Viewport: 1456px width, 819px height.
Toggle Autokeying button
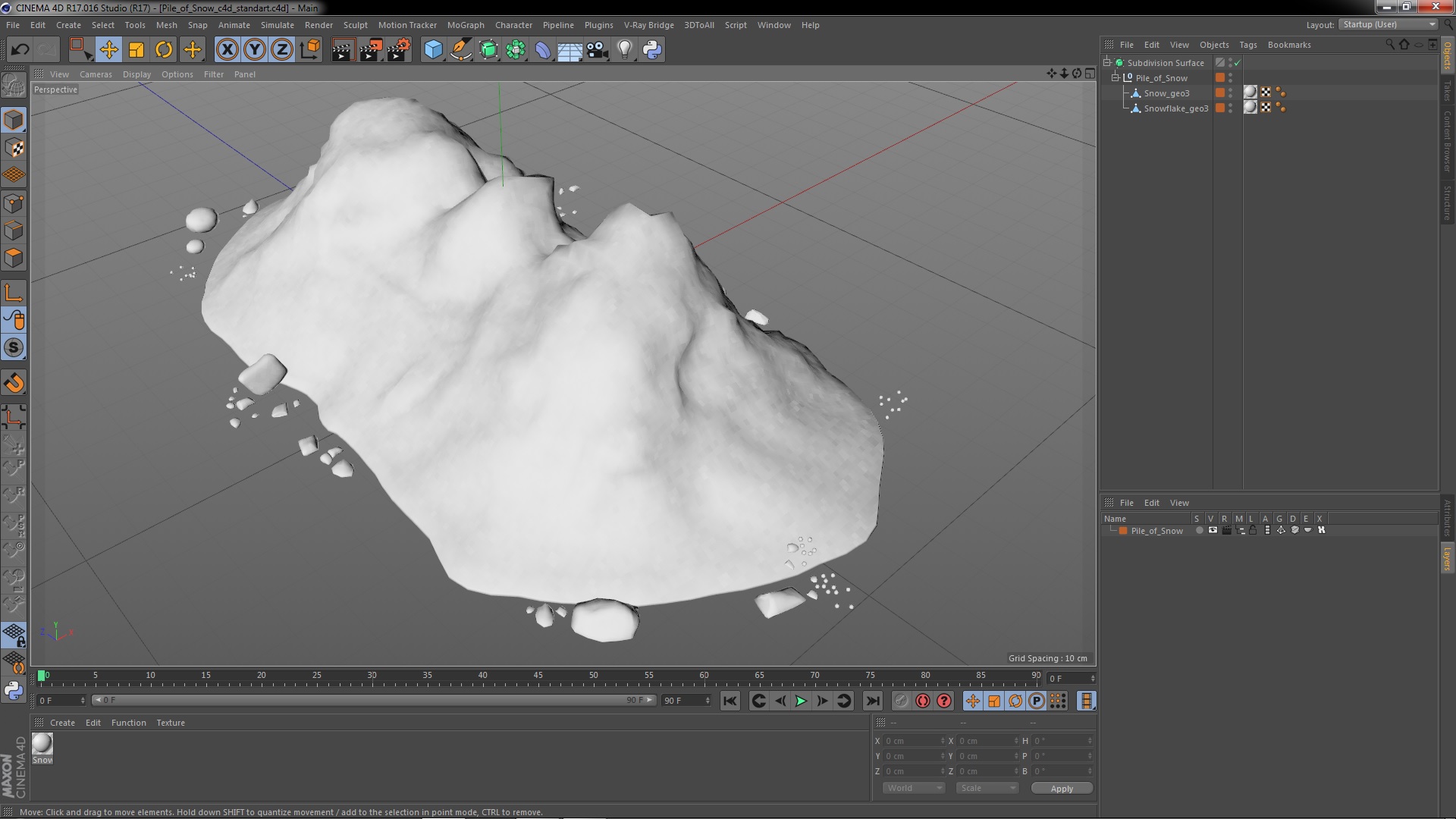923,701
